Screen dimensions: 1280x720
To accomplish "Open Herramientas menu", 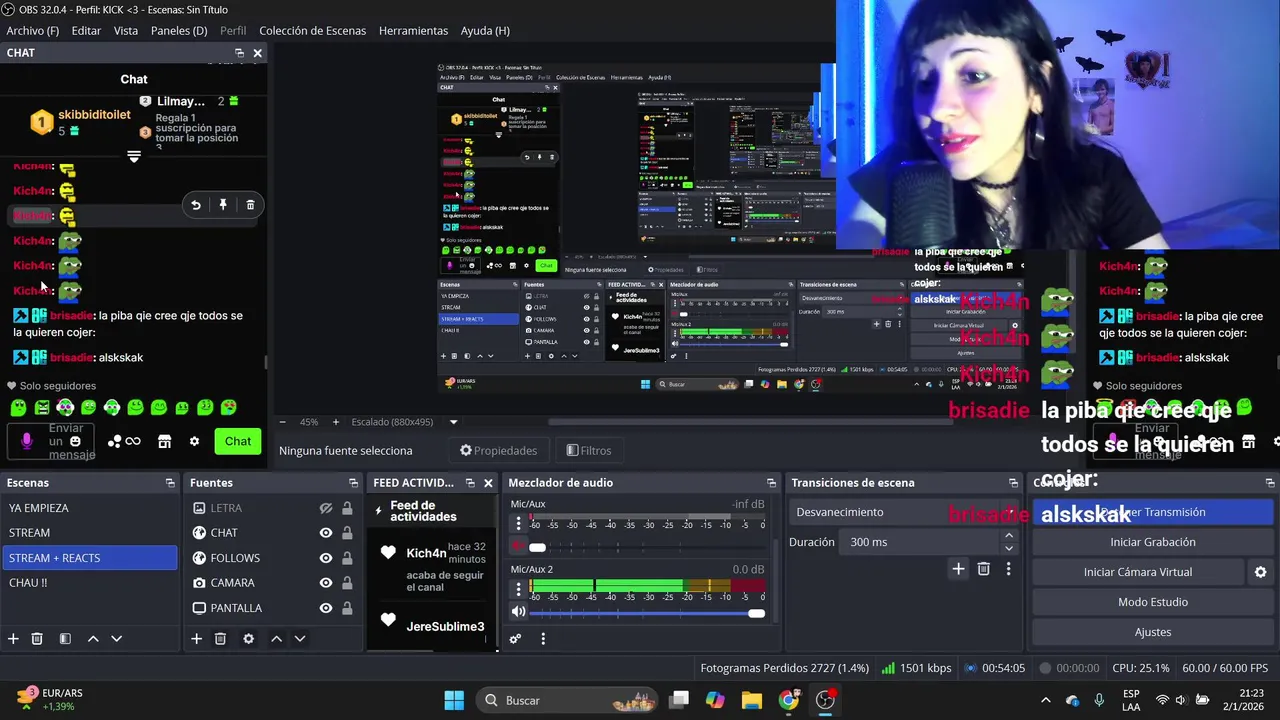I will point(413,31).
